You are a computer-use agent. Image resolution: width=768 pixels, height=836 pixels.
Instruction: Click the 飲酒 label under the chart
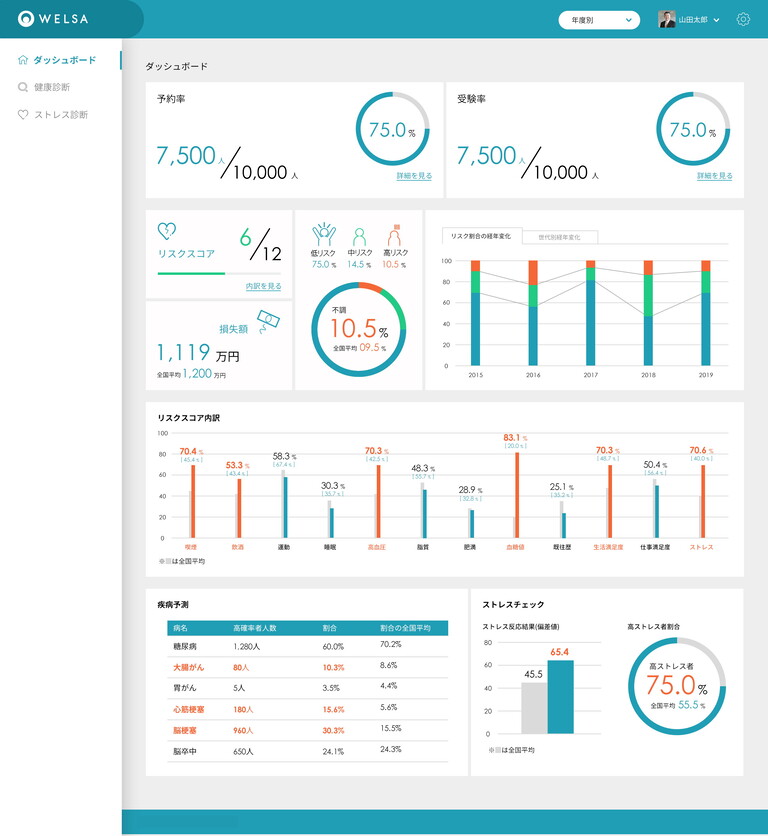pyautogui.click(x=237, y=547)
